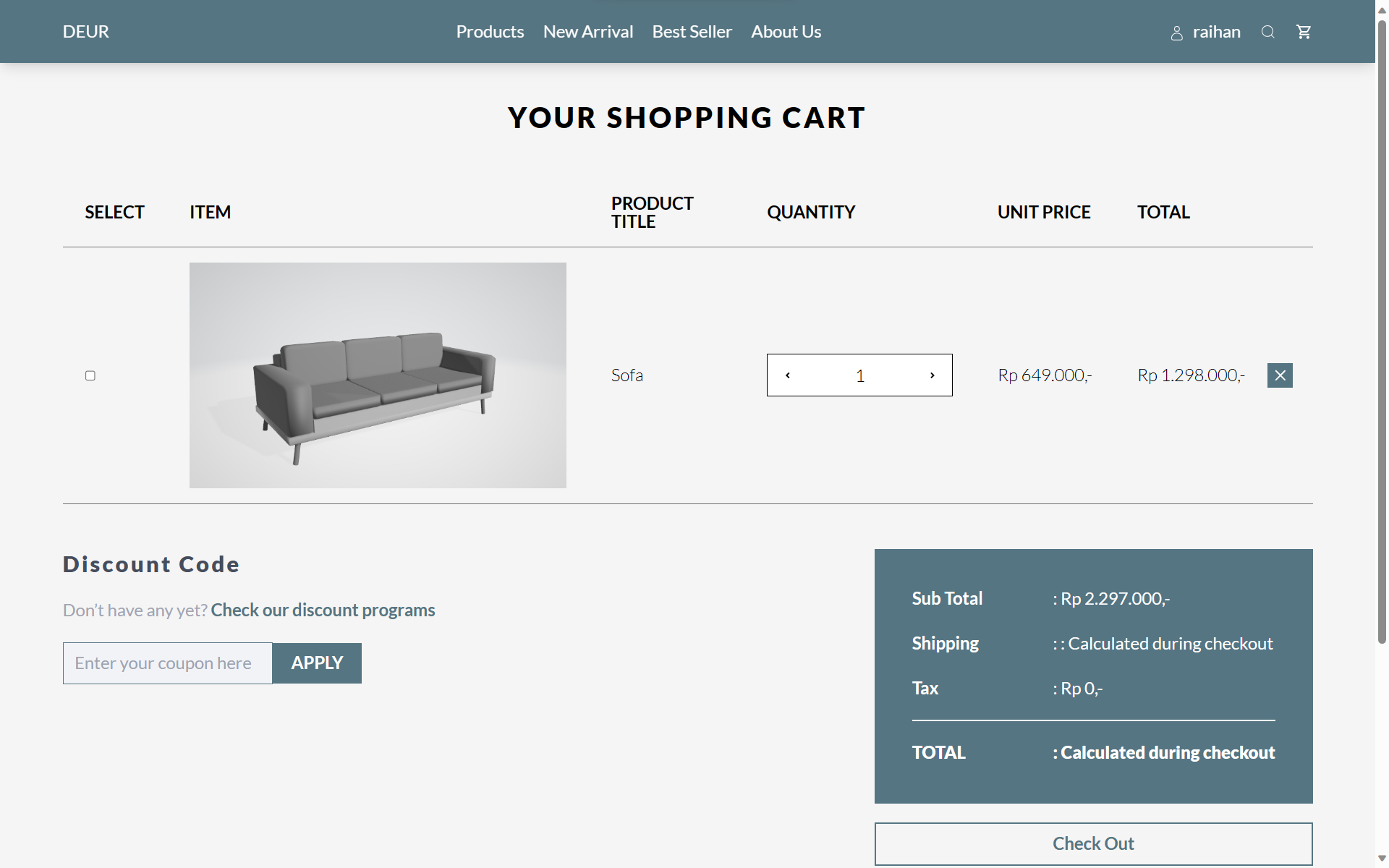Increase Sofa quantity with right arrow
Viewport: 1389px width, 868px height.
[x=932, y=375]
